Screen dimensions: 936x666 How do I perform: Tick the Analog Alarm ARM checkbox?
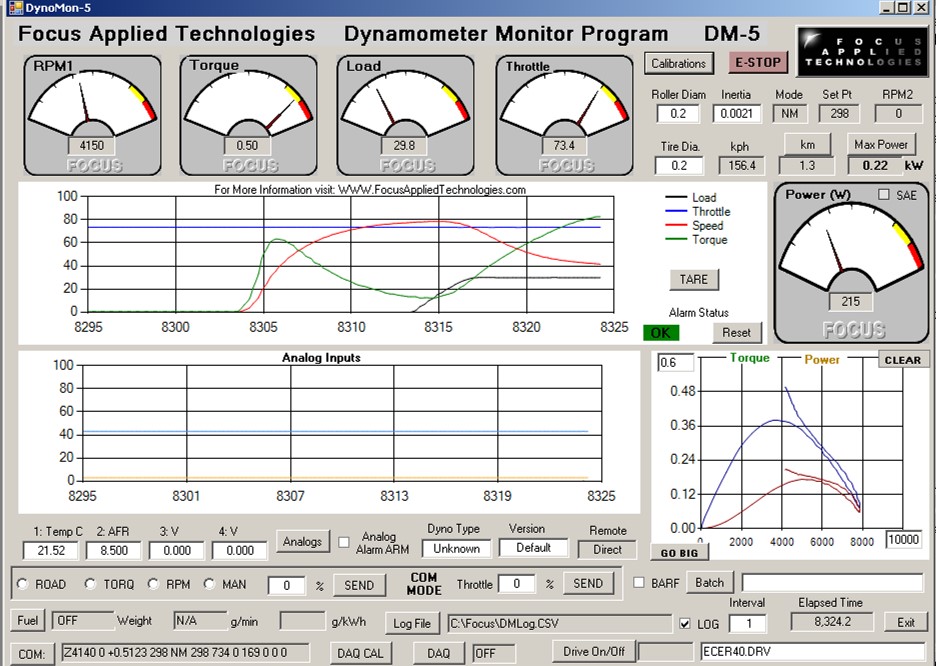point(344,542)
